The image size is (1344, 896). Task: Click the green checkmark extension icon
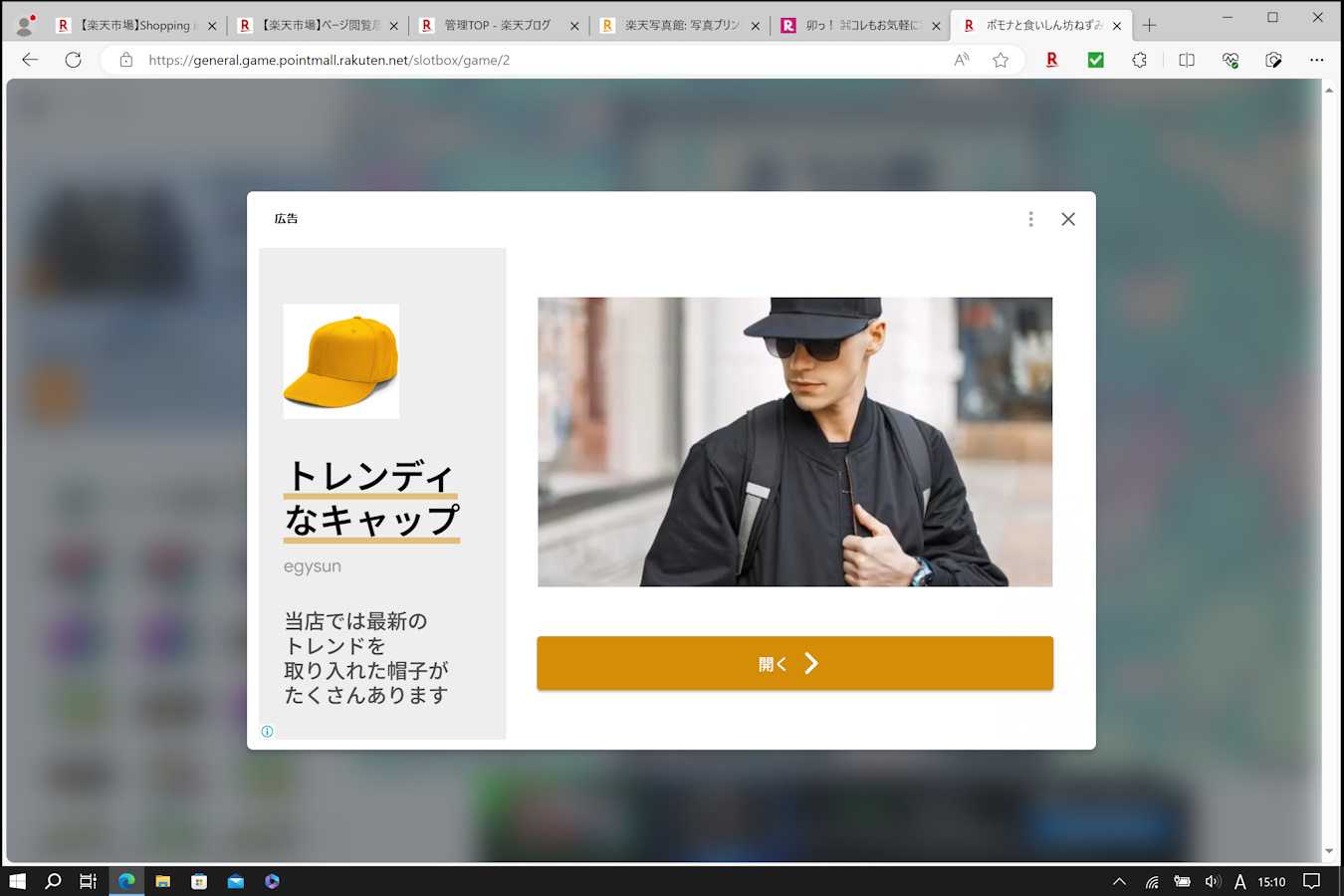[1095, 60]
